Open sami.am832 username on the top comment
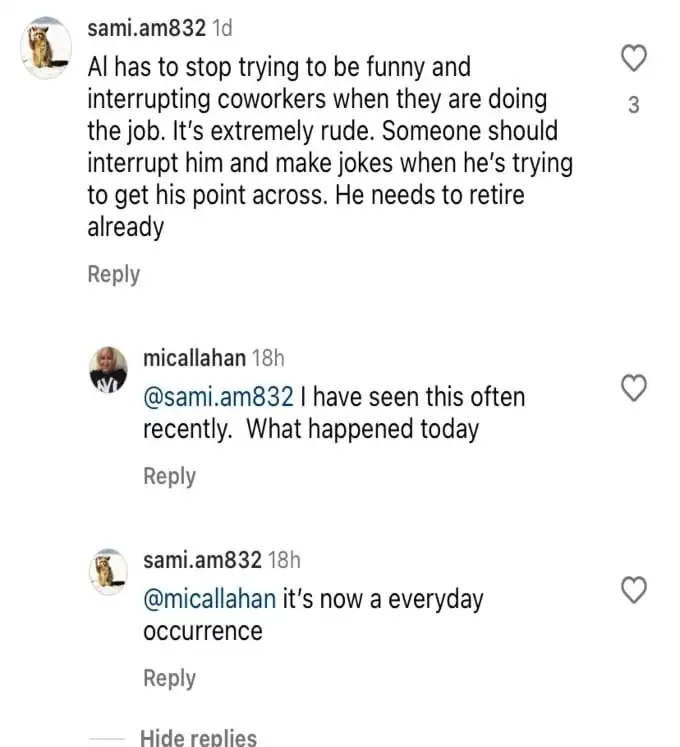 (146, 29)
